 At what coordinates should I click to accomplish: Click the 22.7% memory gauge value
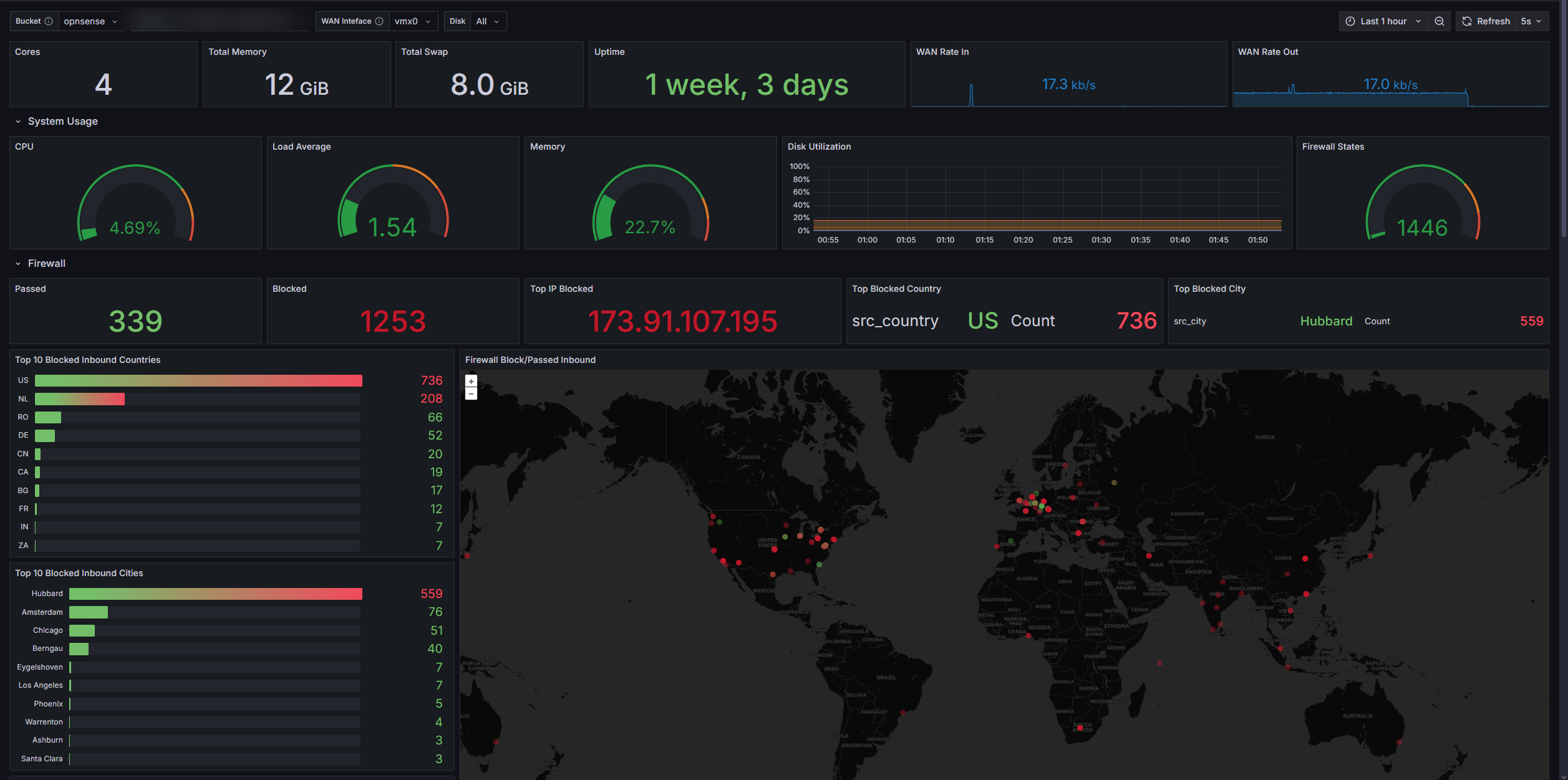tap(651, 228)
